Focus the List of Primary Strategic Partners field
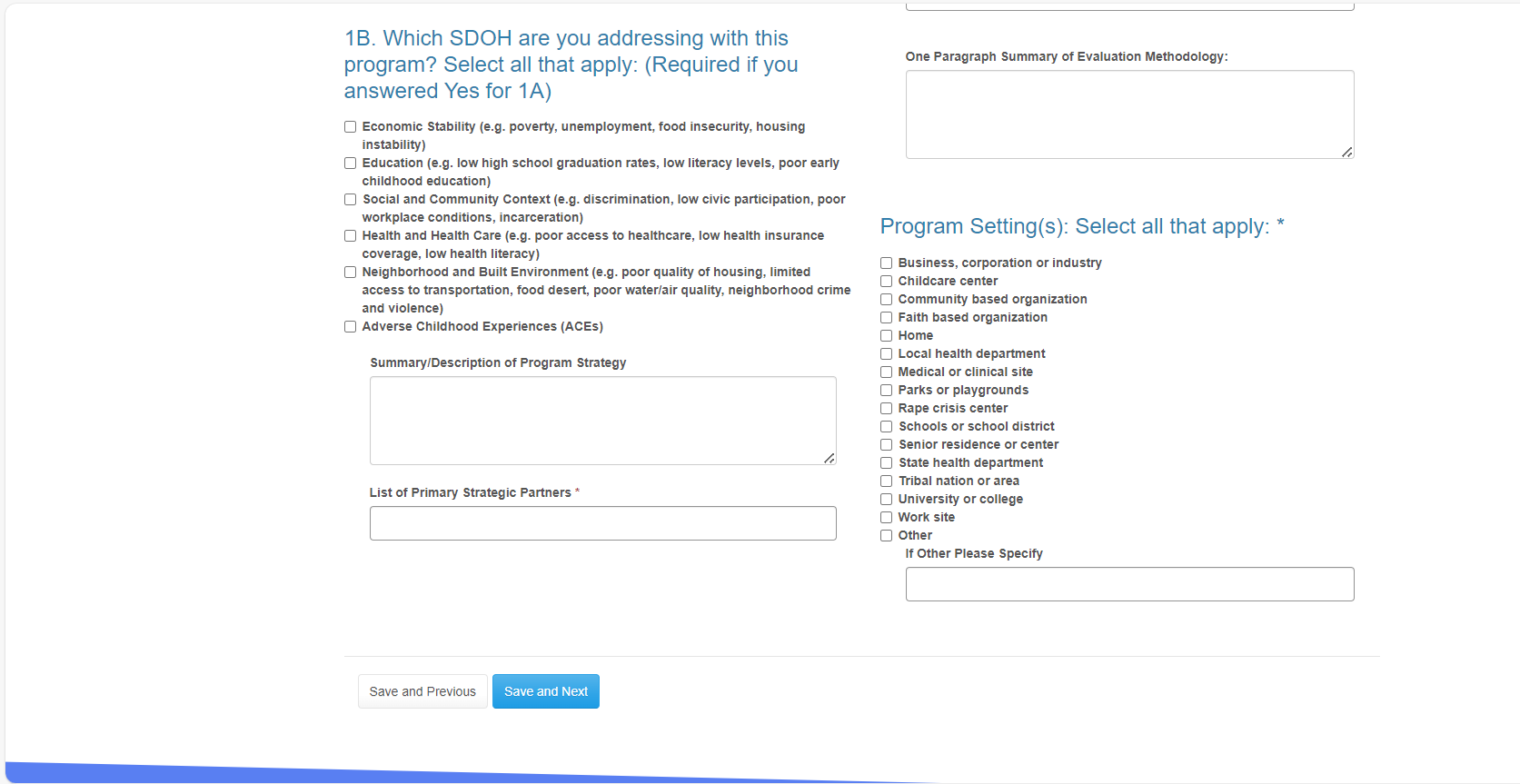Image resolution: width=1520 pixels, height=784 pixels. point(602,523)
